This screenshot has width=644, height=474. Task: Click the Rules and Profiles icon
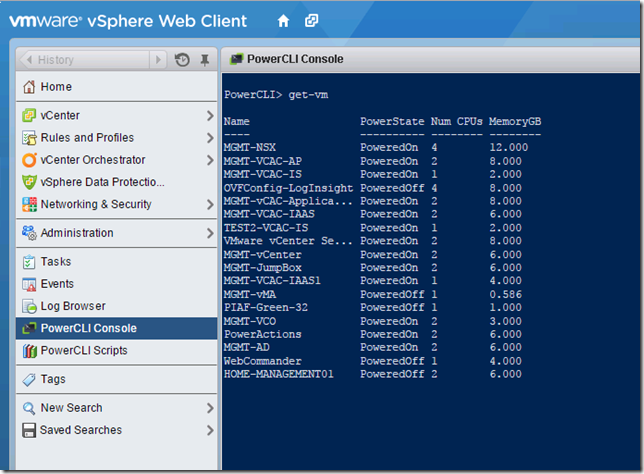[29, 138]
